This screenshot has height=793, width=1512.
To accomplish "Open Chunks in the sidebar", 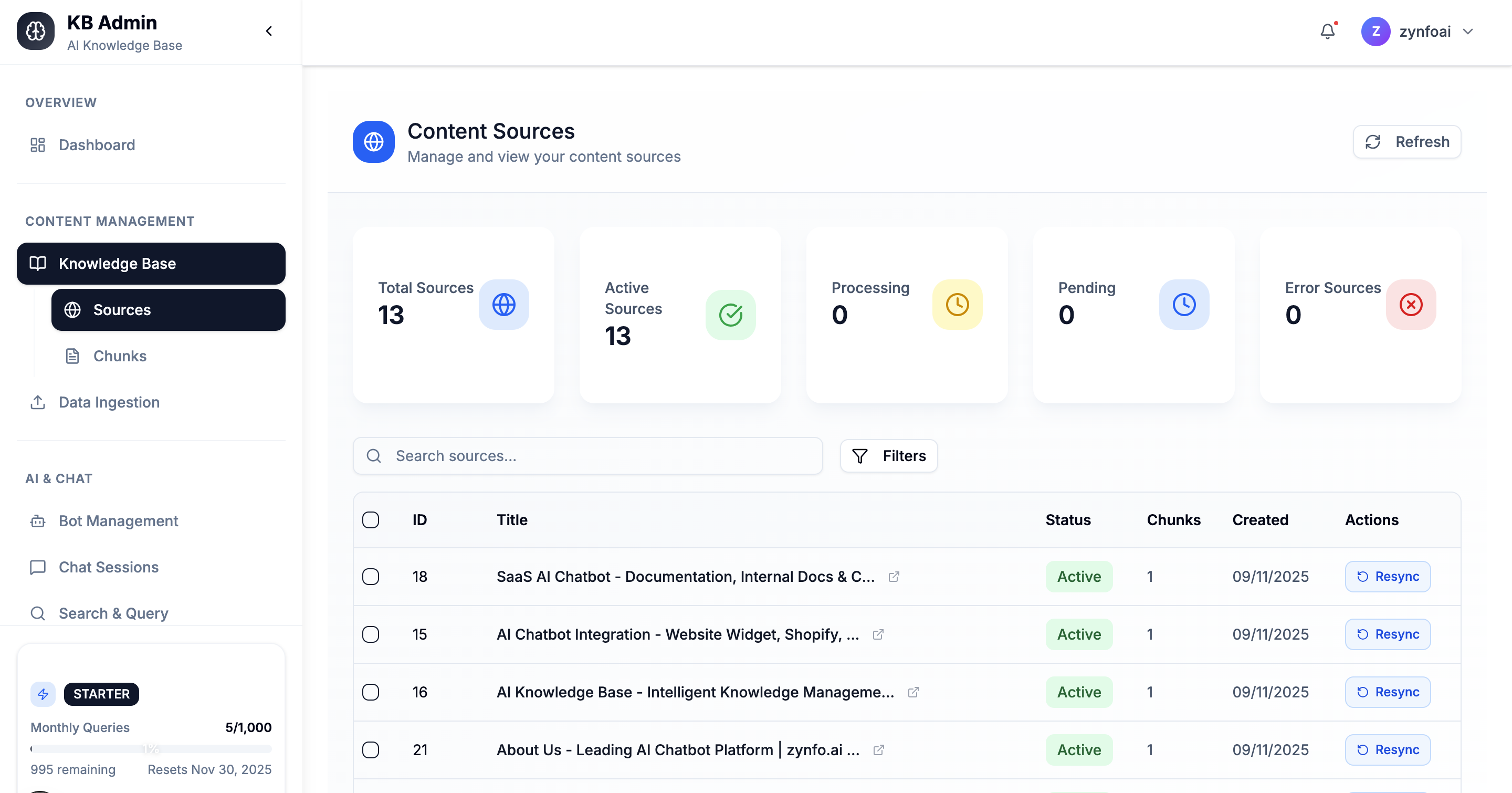I will click(x=120, y=356).
